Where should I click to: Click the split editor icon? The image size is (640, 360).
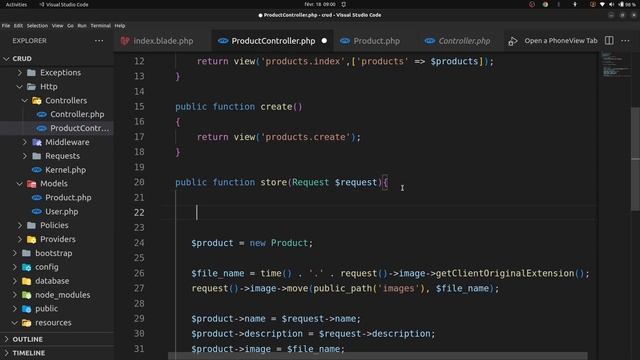[x=609, y=40]
